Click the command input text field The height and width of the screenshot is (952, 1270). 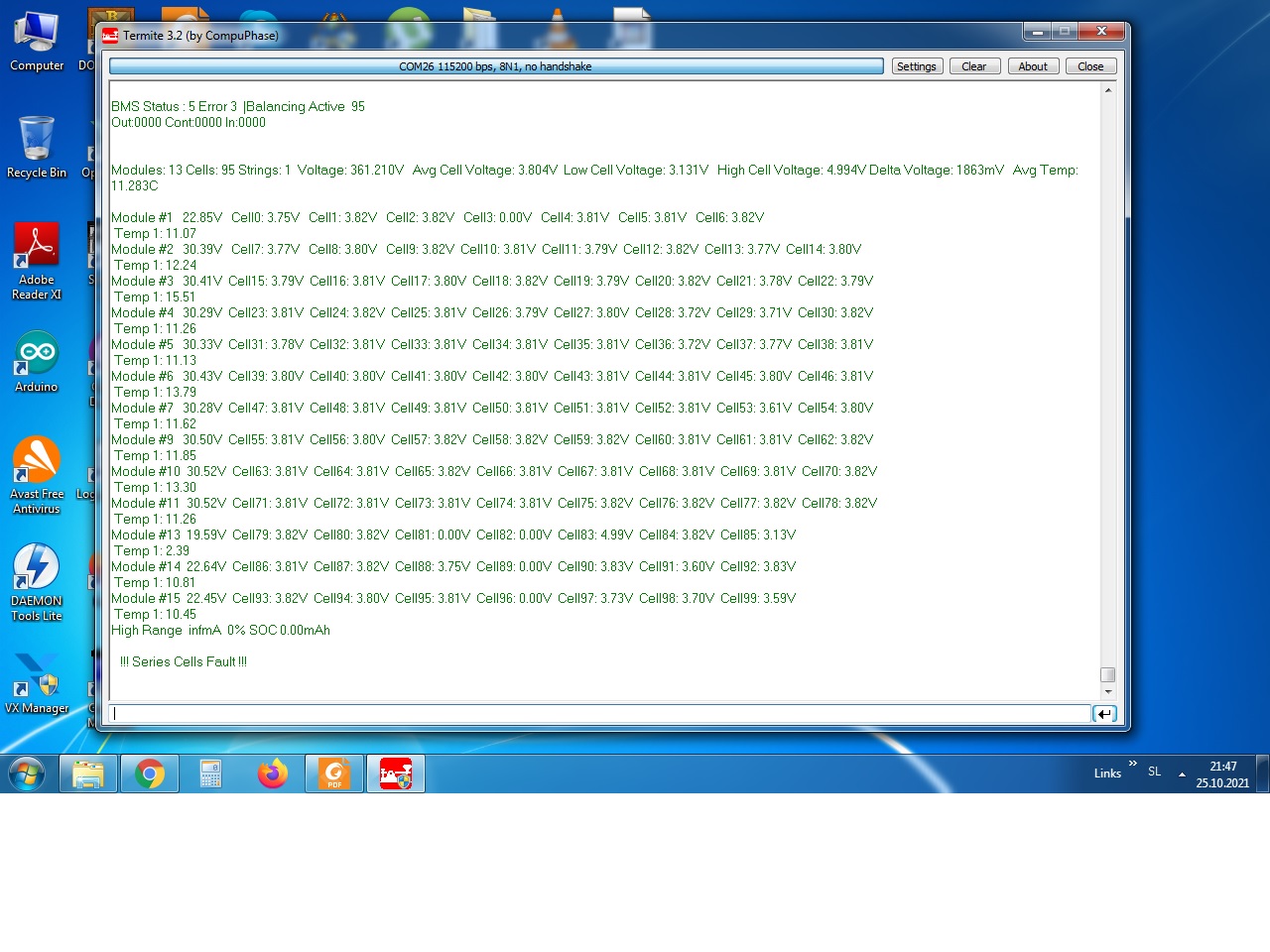tap(599, 713)
